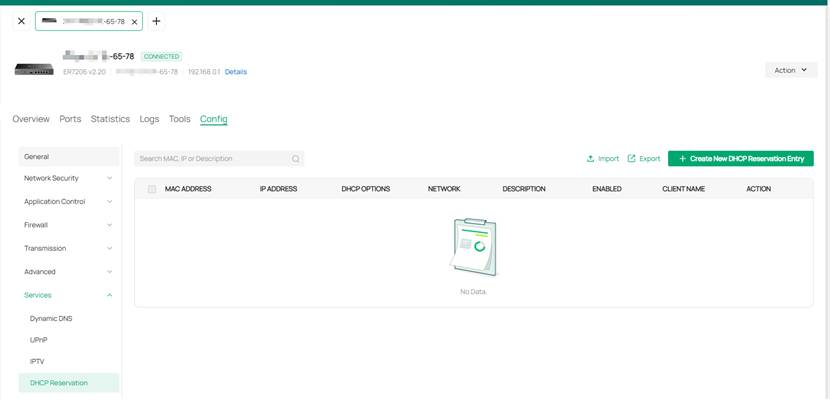Click the router device thumbnail image
The image size is (830, 402).
tap(34, 69)
